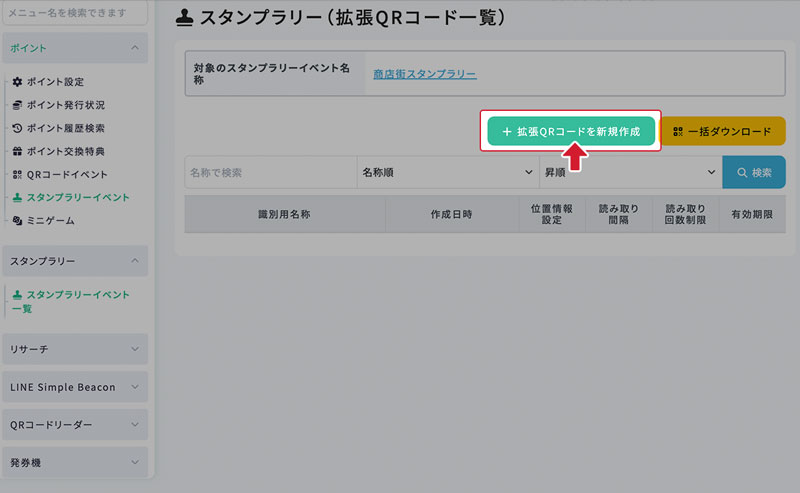Expand the リサーチ menu section
This screenshot has width=800, height=493.
coord(134,349)
